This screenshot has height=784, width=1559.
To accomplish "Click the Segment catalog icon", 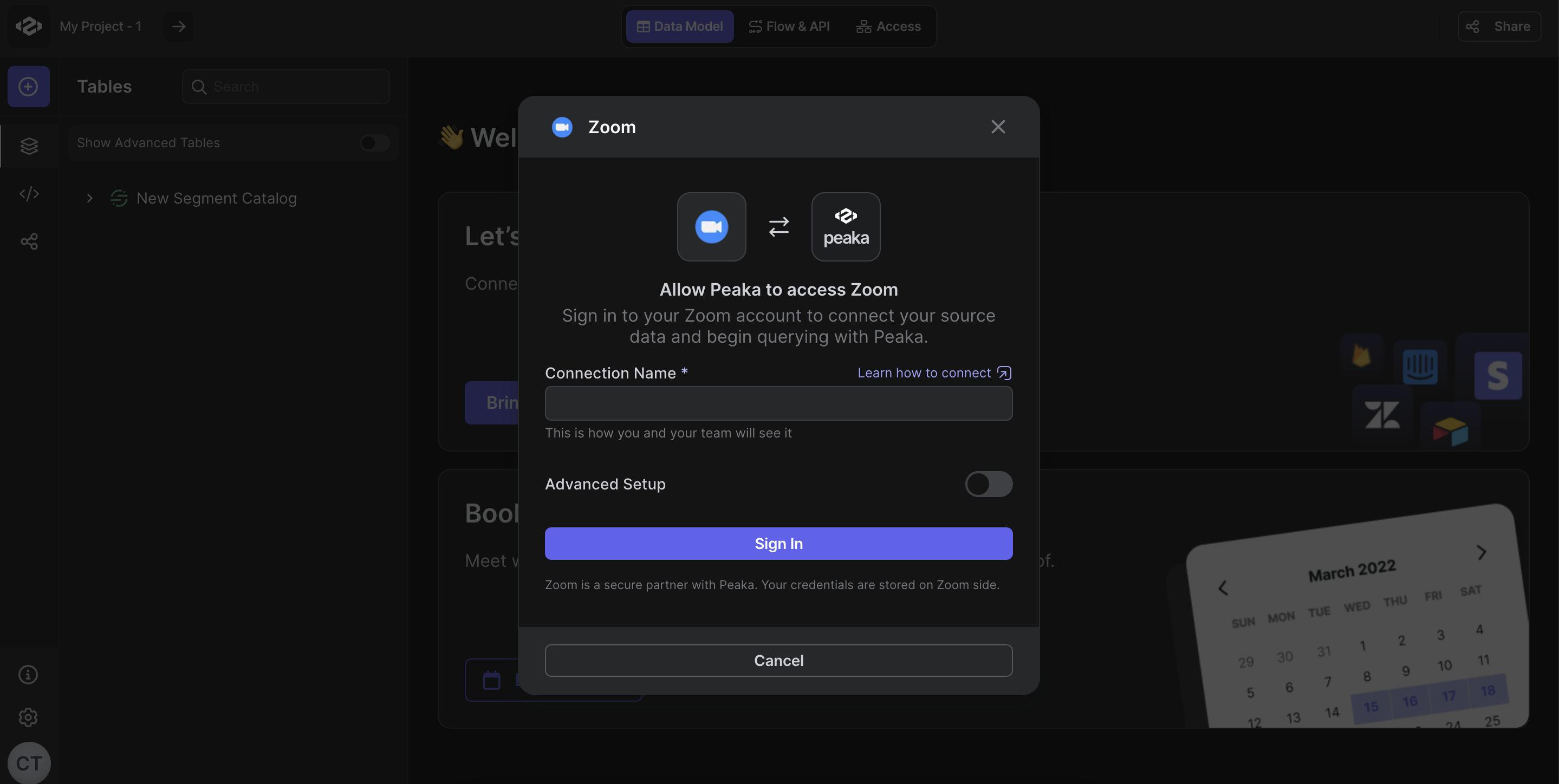I will (x=119, y=198).
